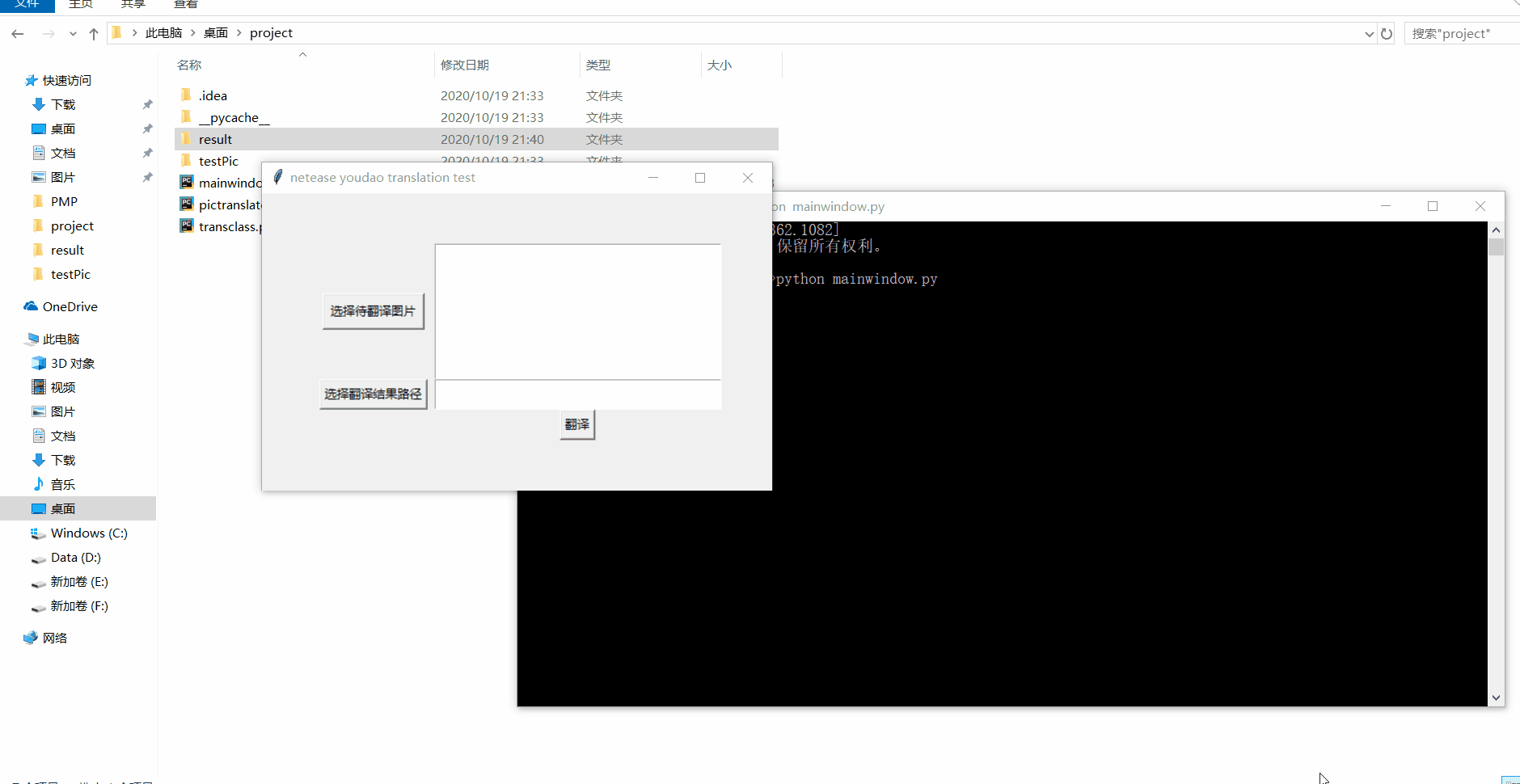Click project in the address breadcrumb

click(271, 33)
